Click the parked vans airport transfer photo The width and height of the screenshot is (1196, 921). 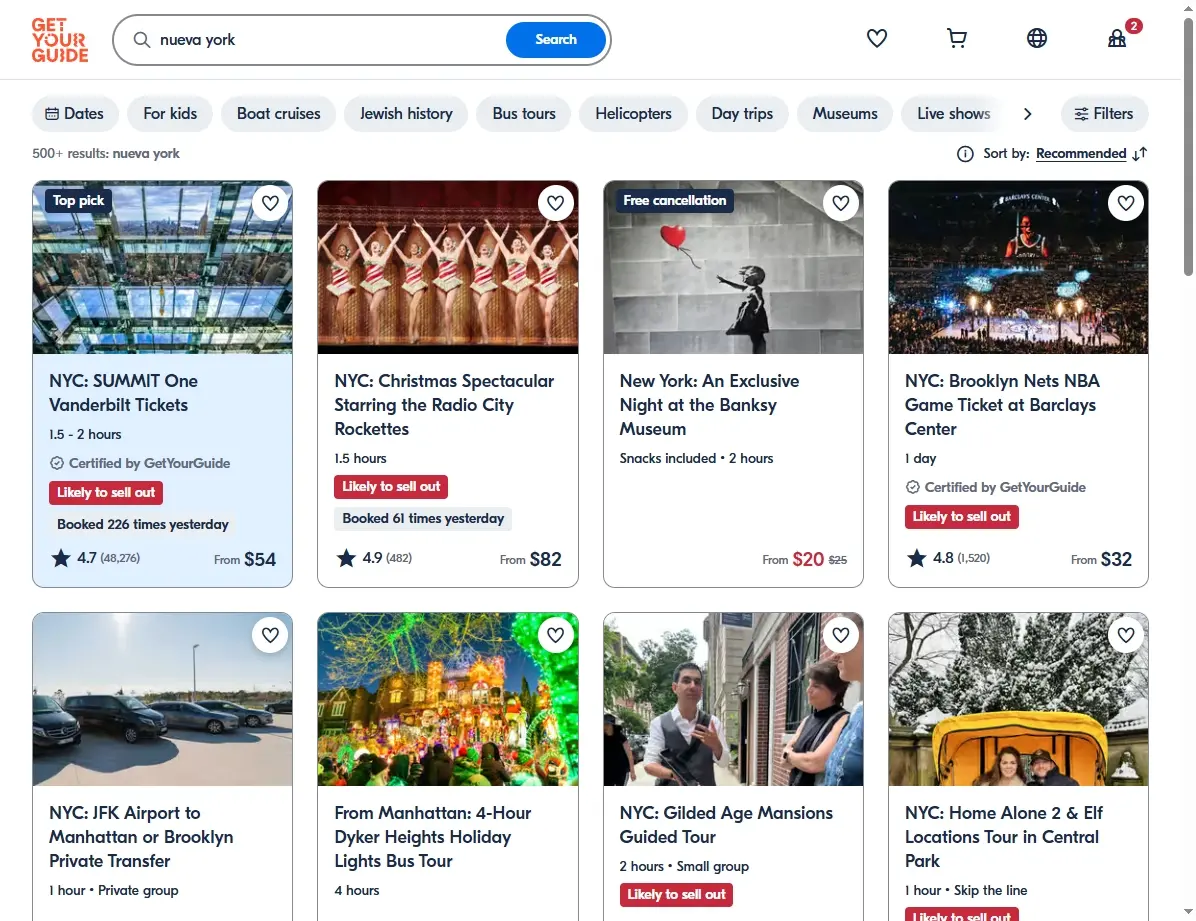click(x=162, y=699)
